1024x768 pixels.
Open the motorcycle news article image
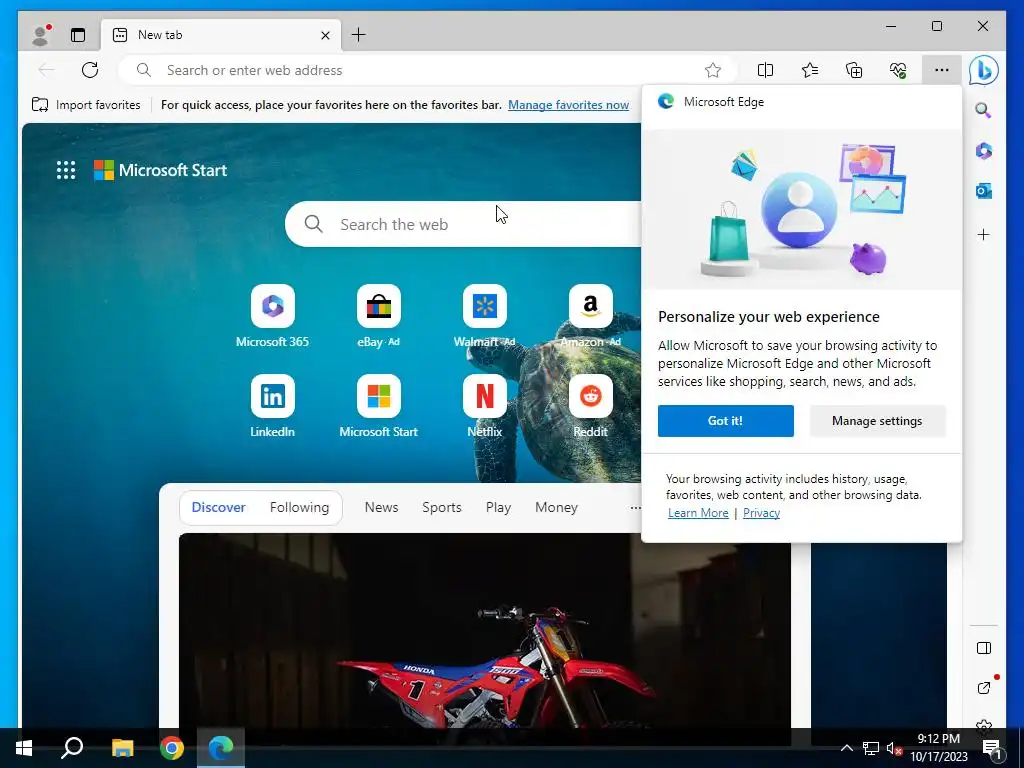[x=485, y=630]
